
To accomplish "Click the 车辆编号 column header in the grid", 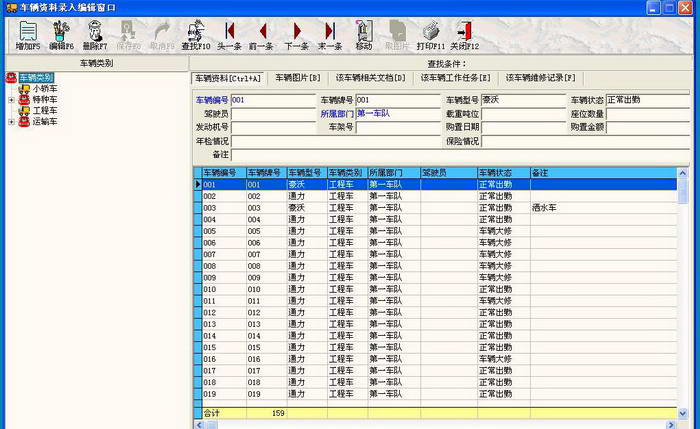I will pyautogui.click(x=224, y=173).
